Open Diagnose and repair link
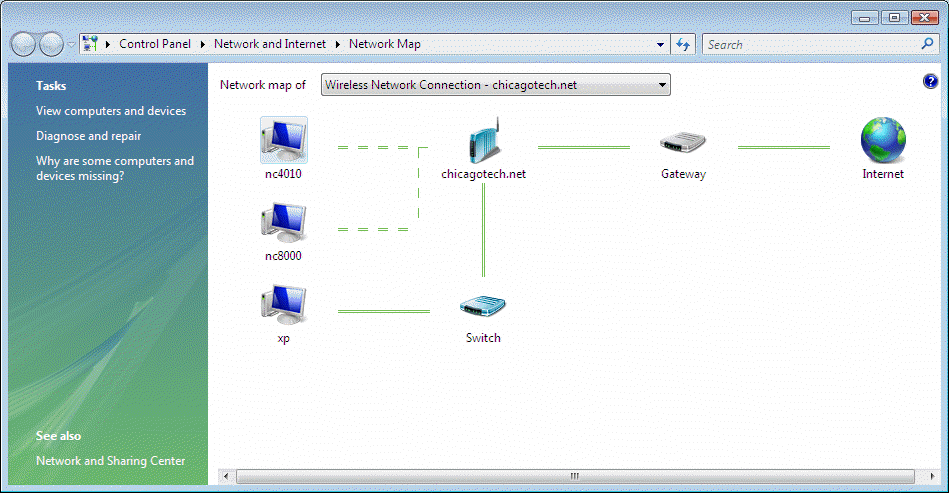Image resolution: width=949 pixels, height=493 pixels. (88, 136)
